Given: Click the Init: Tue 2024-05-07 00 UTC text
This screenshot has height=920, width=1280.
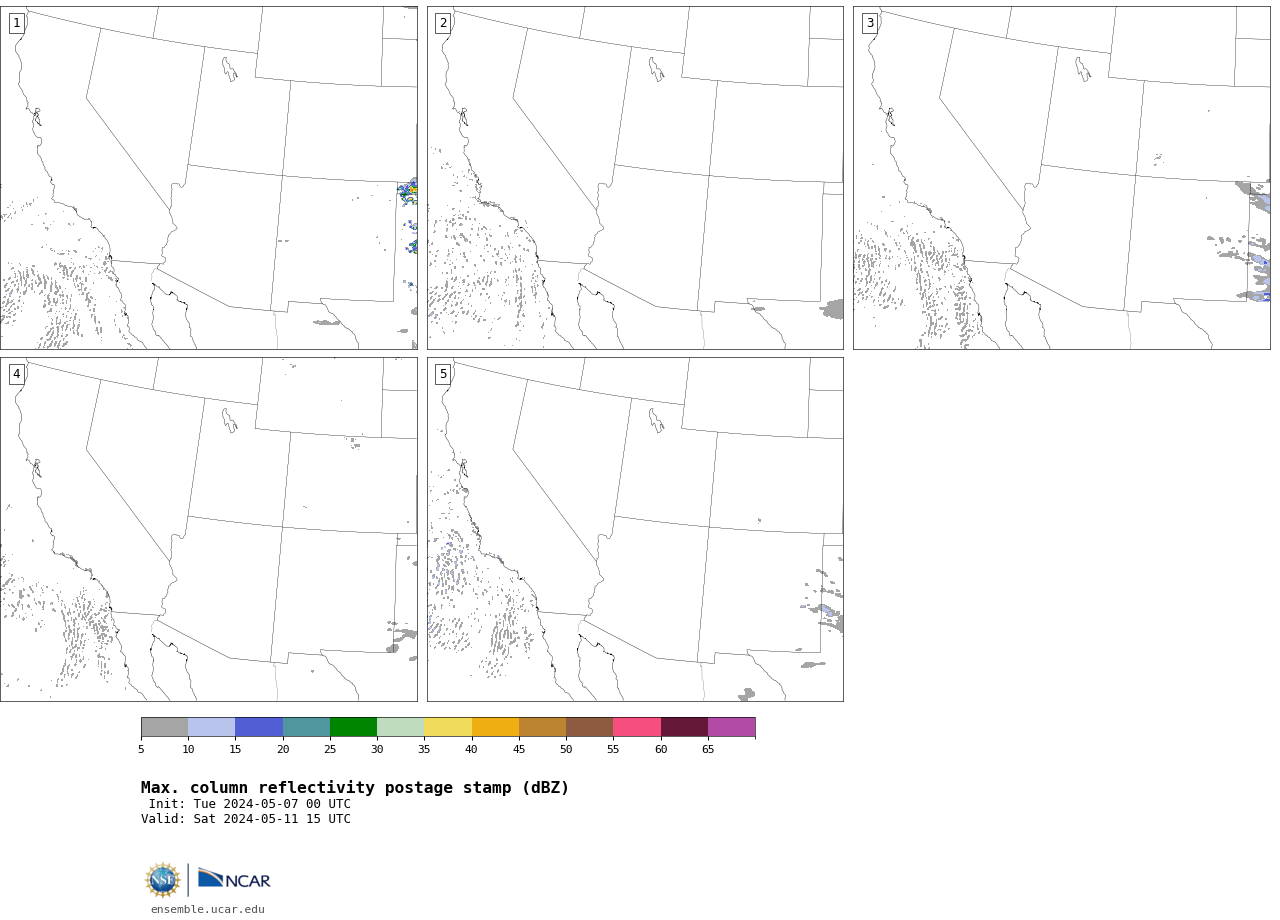Looking at the screenshot, I should pyautogui.click(x=250, y=804).
